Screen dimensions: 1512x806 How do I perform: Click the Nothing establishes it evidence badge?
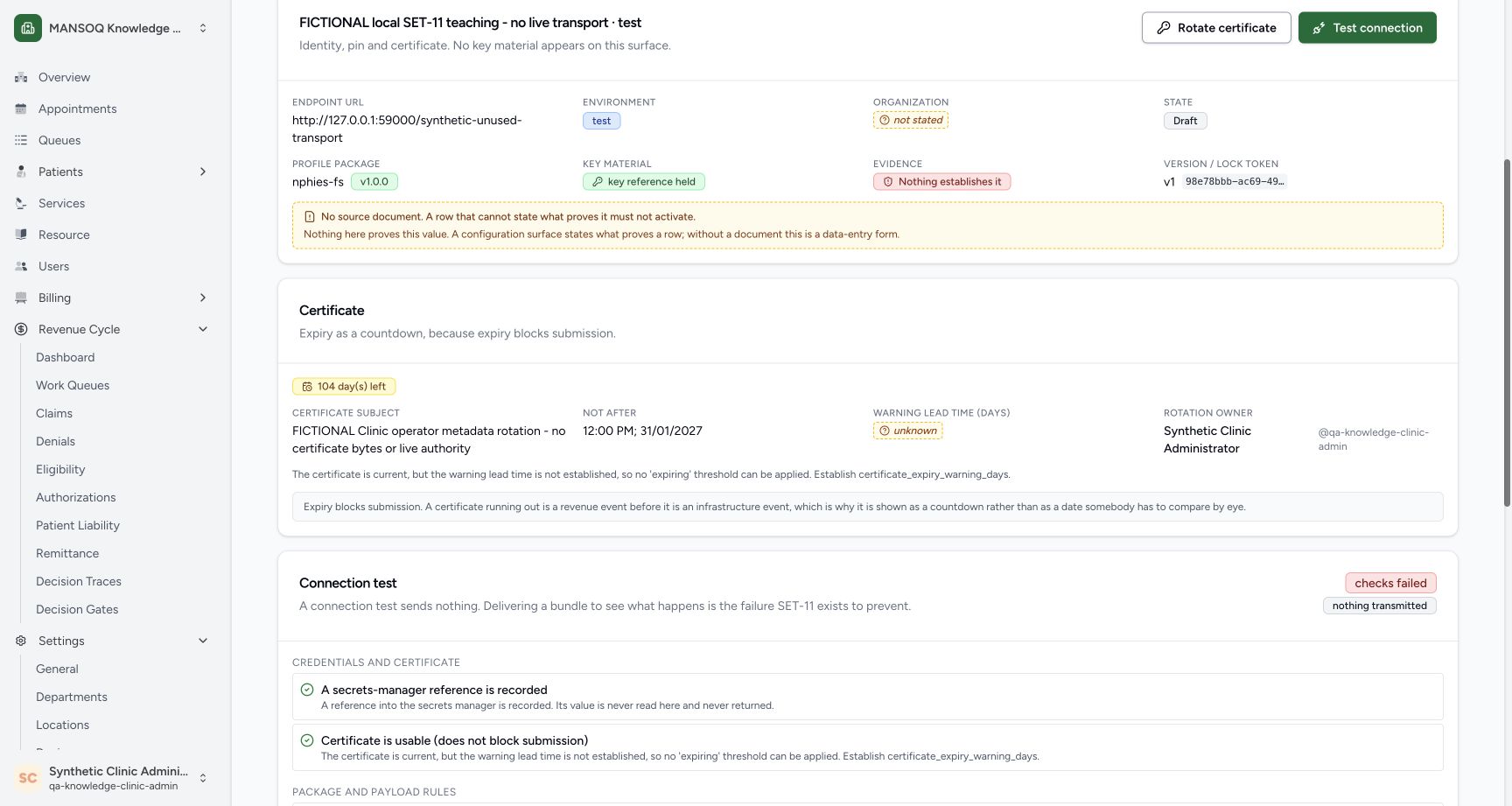pos(942,182)
